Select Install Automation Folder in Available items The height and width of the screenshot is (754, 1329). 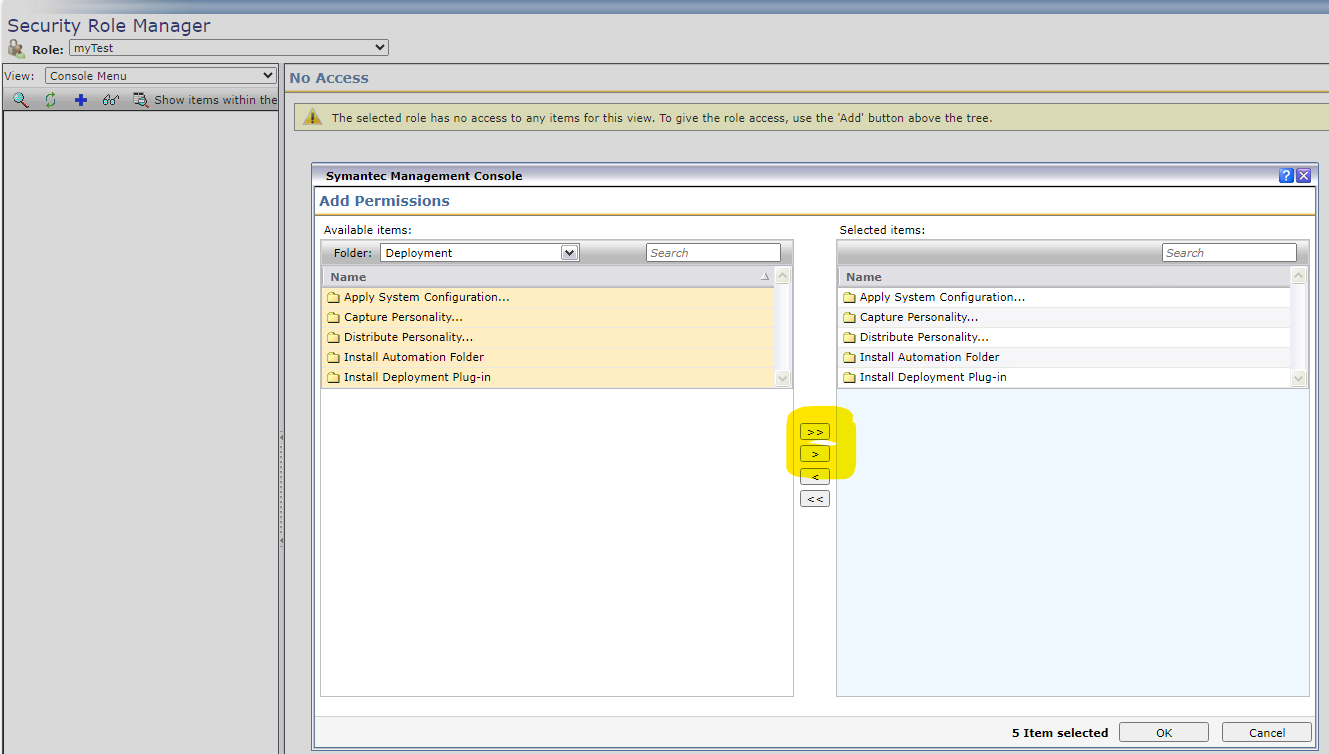[x=414, y=357]
